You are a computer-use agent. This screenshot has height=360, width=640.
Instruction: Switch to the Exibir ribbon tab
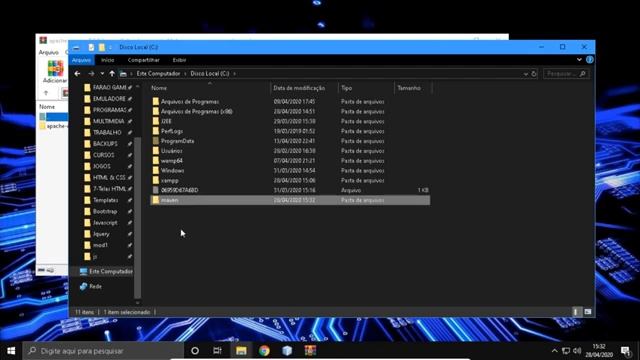point(179,60)
